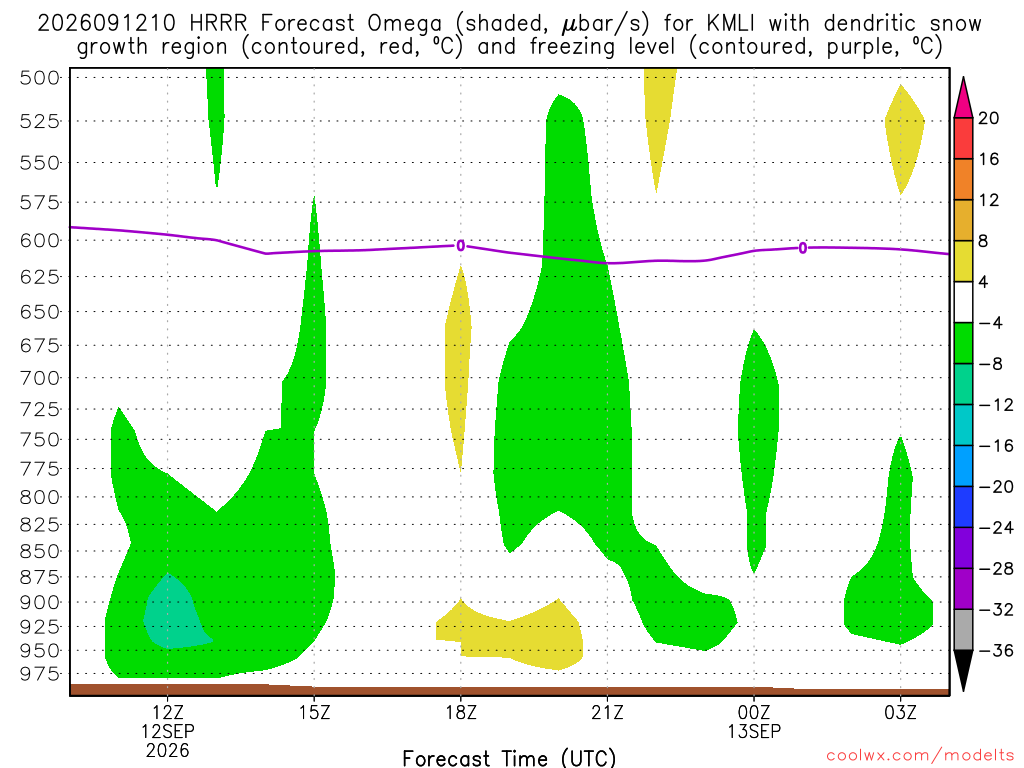The image size is (1024, 768).
Task: Select the orange swatch in the color legend
Action: pos(963,179)
